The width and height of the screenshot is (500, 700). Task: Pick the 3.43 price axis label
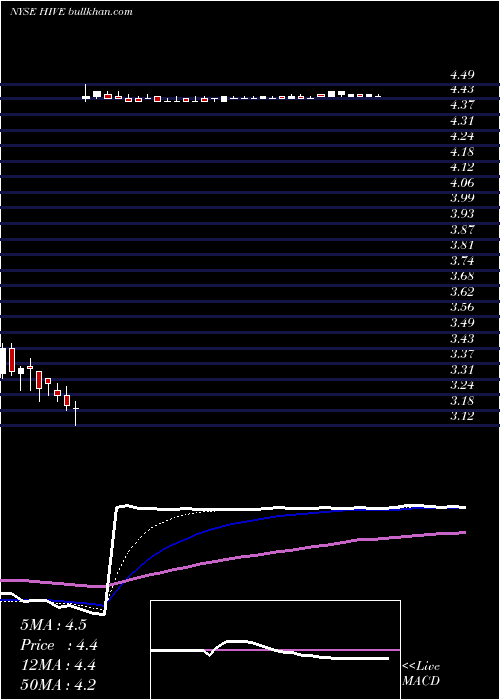(x=462, y=338)
